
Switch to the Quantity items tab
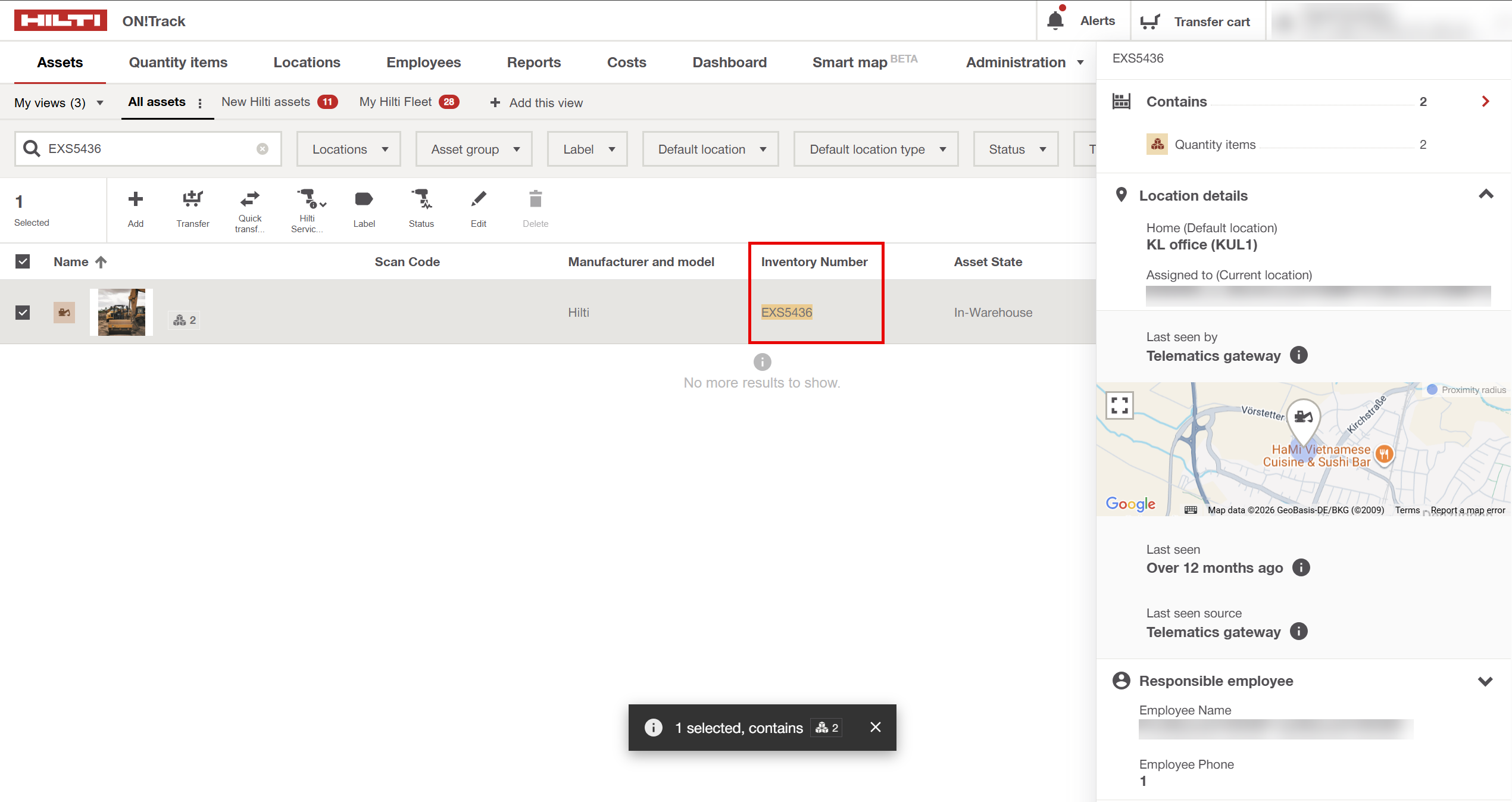point(178,63)
